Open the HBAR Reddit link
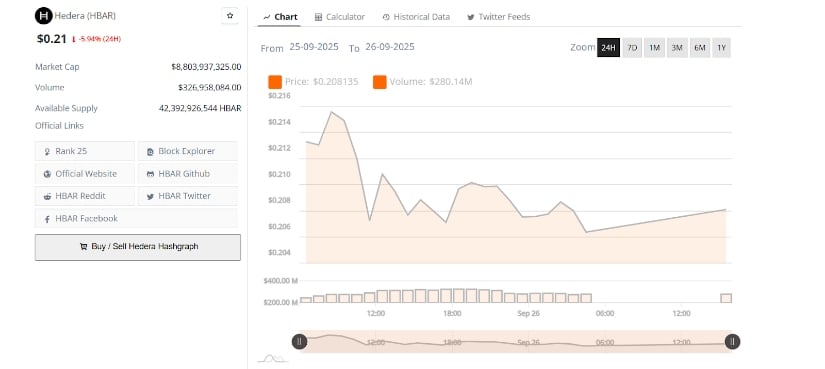 tap(85, 196)
